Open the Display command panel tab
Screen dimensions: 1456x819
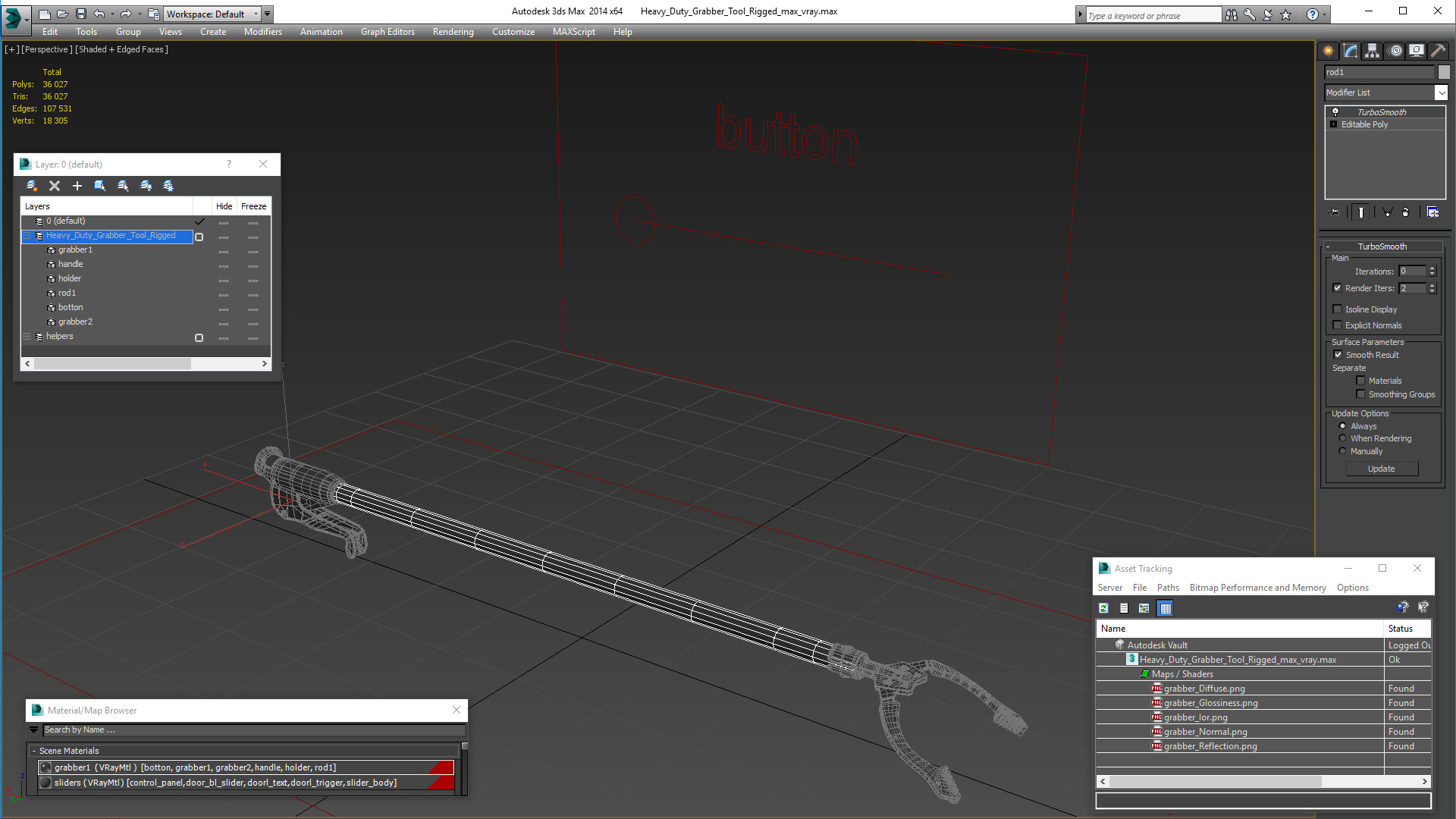coord(1417,51)
